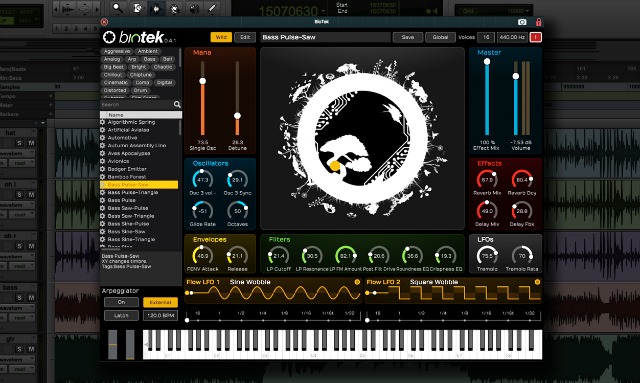Viewport: 640px width, 383px height.
Task: Mute the bass track in Pro Tools
Action: (31, 298)
